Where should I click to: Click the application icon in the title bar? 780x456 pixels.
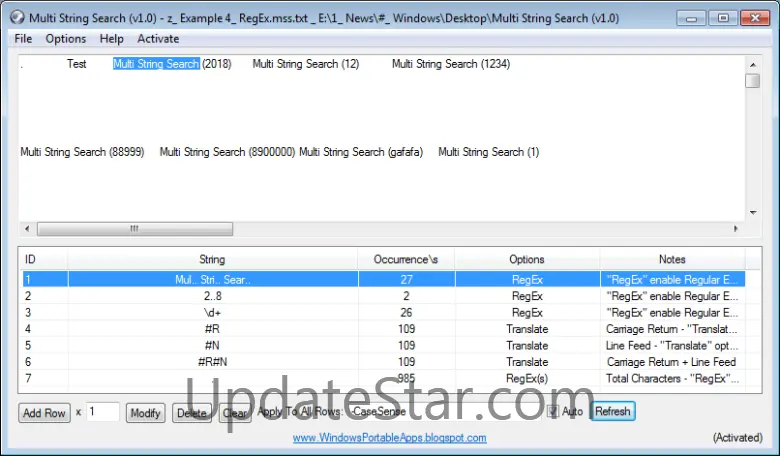[17, 18]
